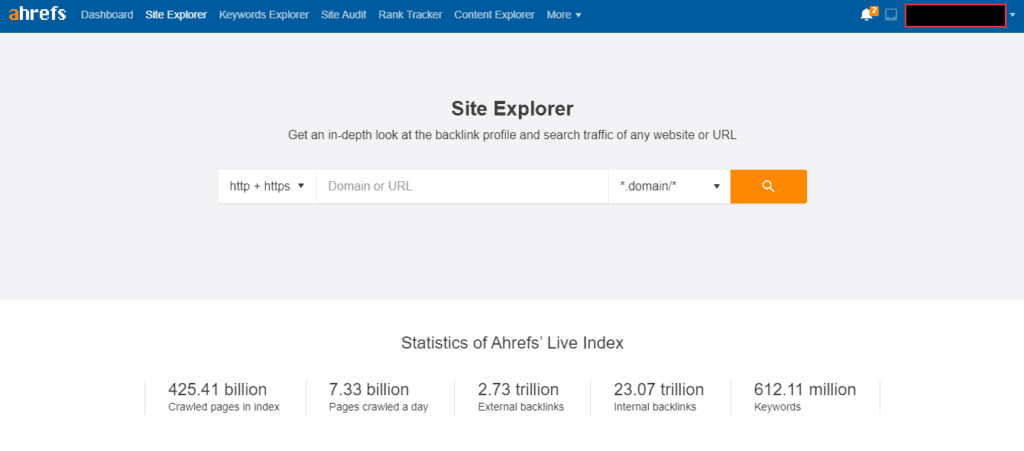The image size is (1024, 451).
Task: Open Content Explorer
Action: point(494,15)
